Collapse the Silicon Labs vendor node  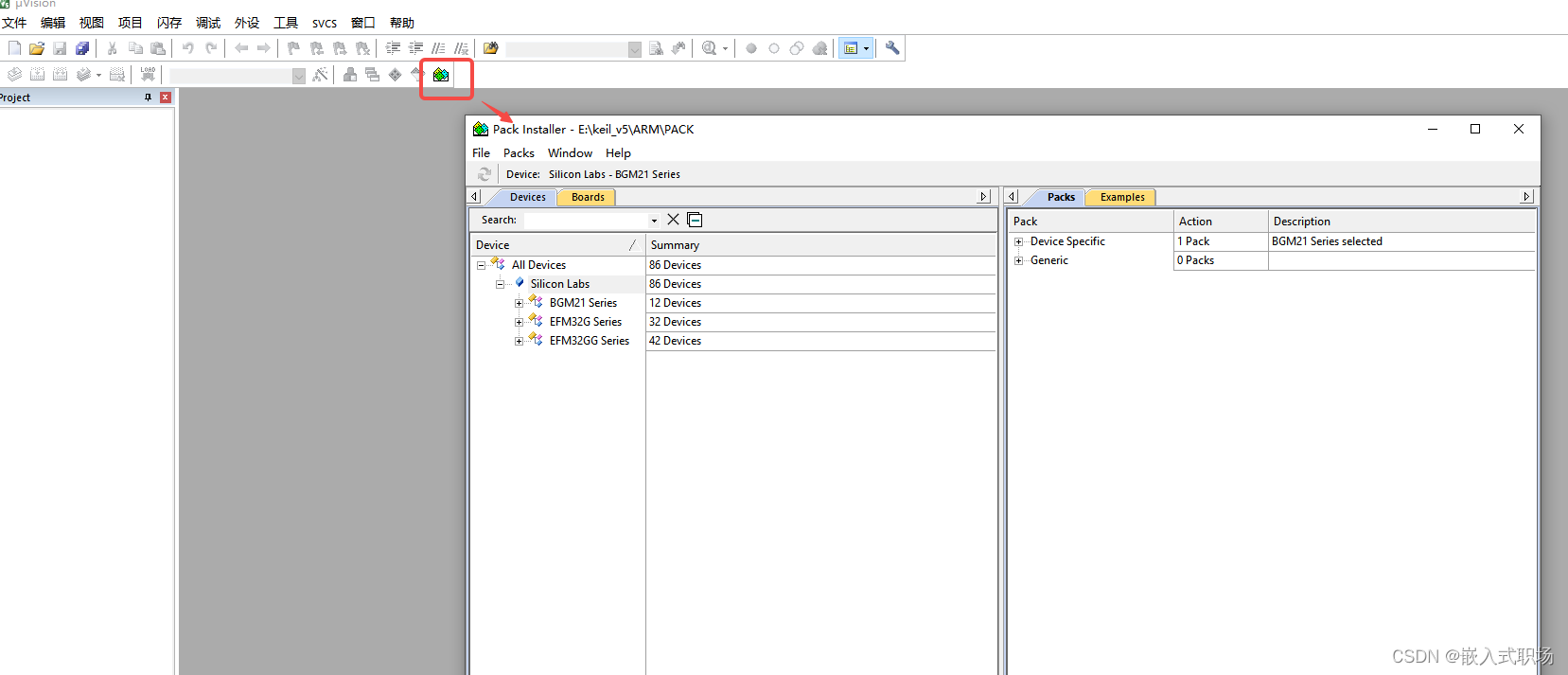500,284
